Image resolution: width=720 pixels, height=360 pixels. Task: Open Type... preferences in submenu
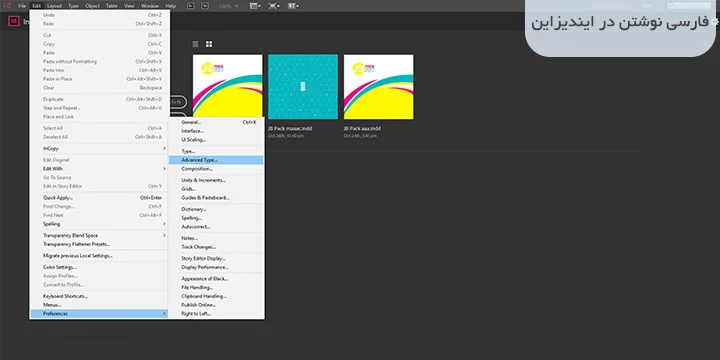(216, 151)
